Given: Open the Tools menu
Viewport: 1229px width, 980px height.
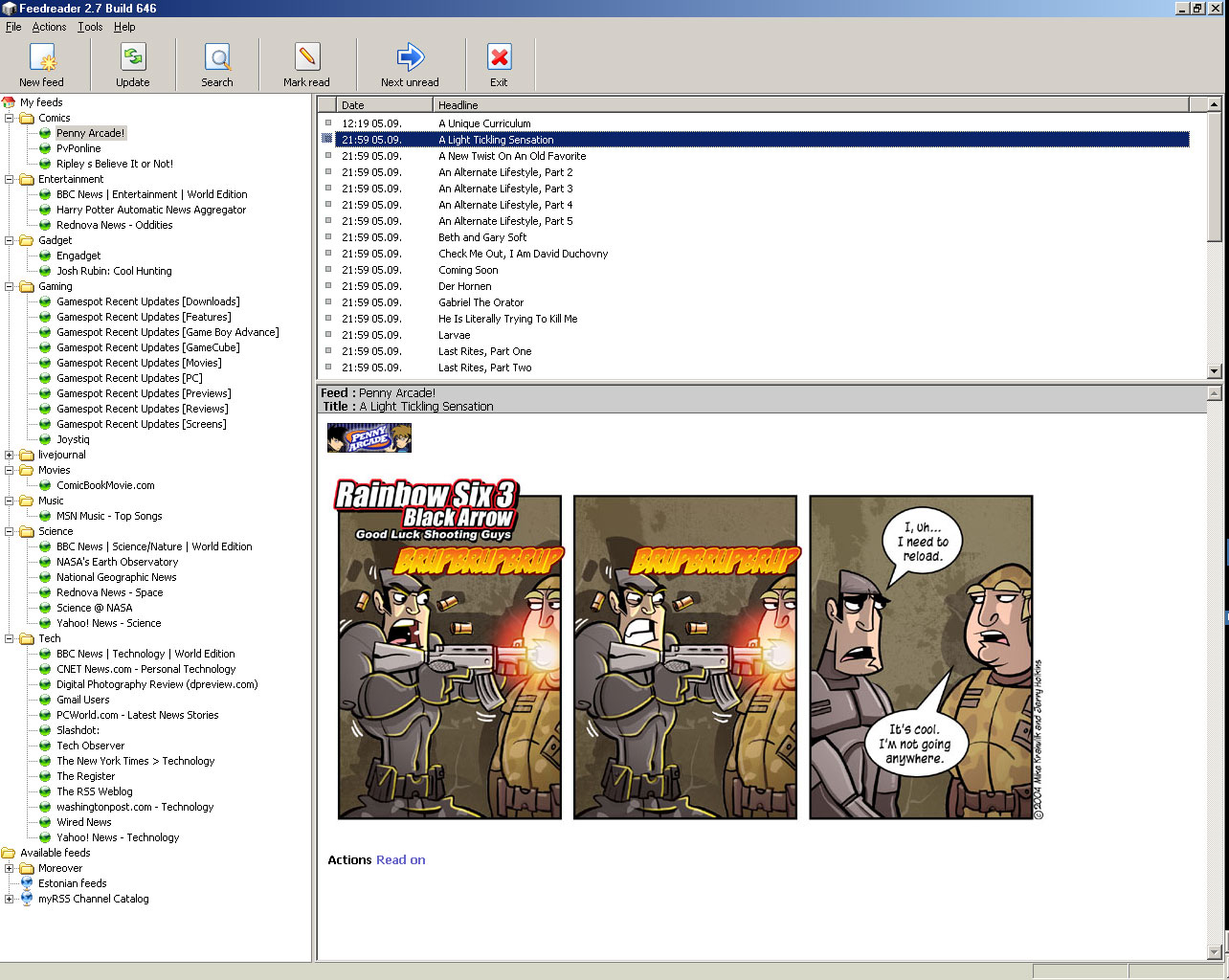Looking at the screenshot, I should 90,27.
